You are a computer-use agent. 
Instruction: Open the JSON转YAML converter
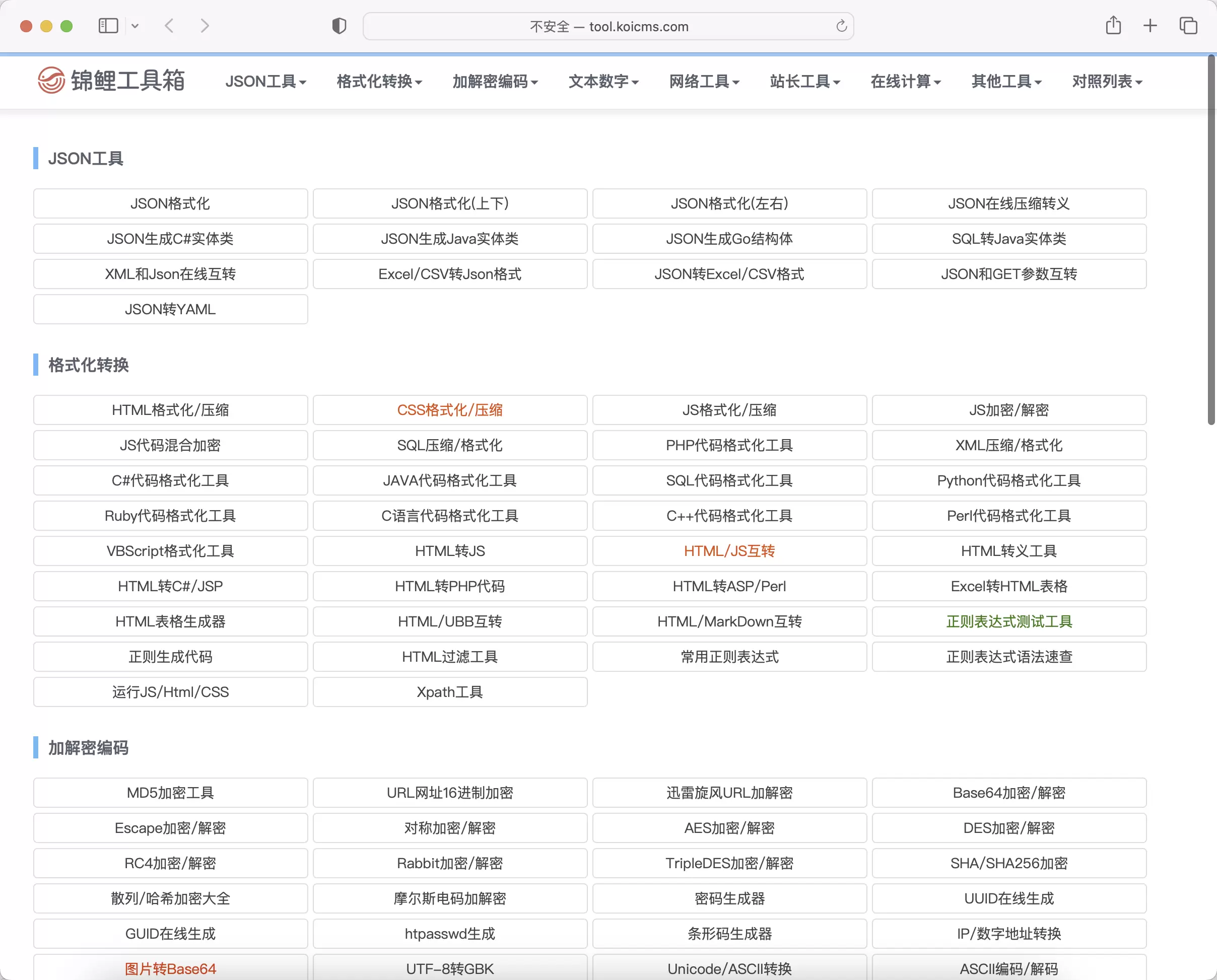[170, 309]
